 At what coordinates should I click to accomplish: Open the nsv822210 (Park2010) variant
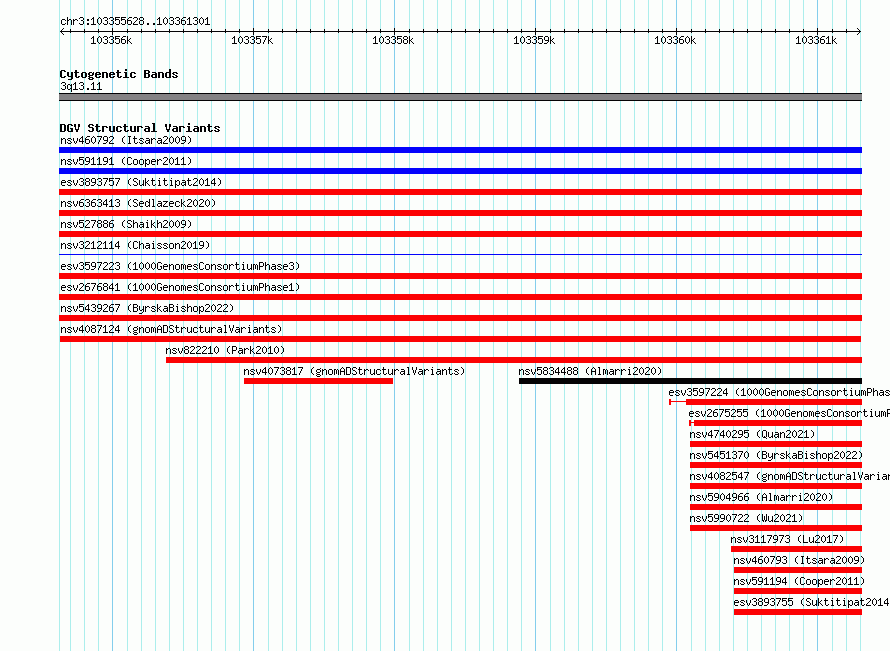tap(225, 350)
